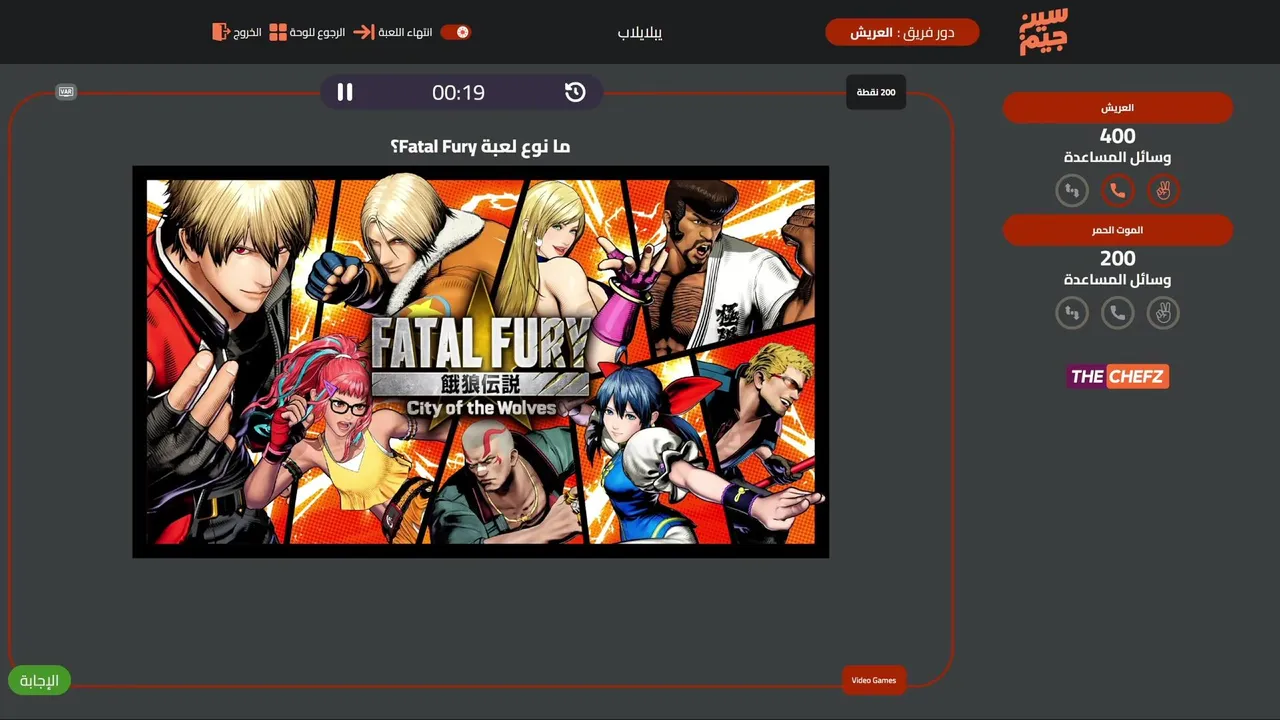This screenshot has height=720, width=1280.
Task: Click the Video Games category tag
Action: pyautogui.click(x=874, y=680)
